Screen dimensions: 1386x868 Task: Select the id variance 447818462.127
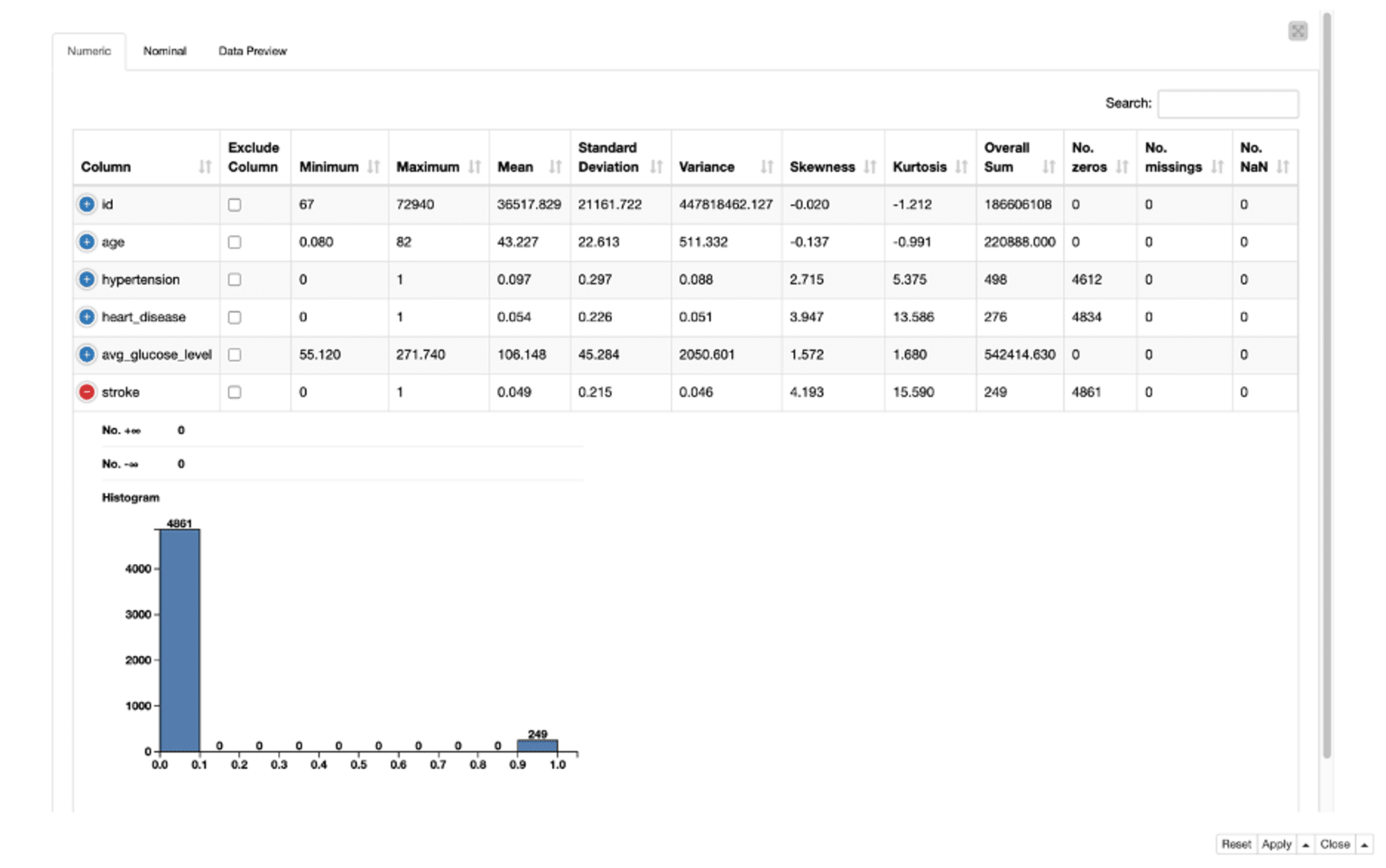click(725, 205)
